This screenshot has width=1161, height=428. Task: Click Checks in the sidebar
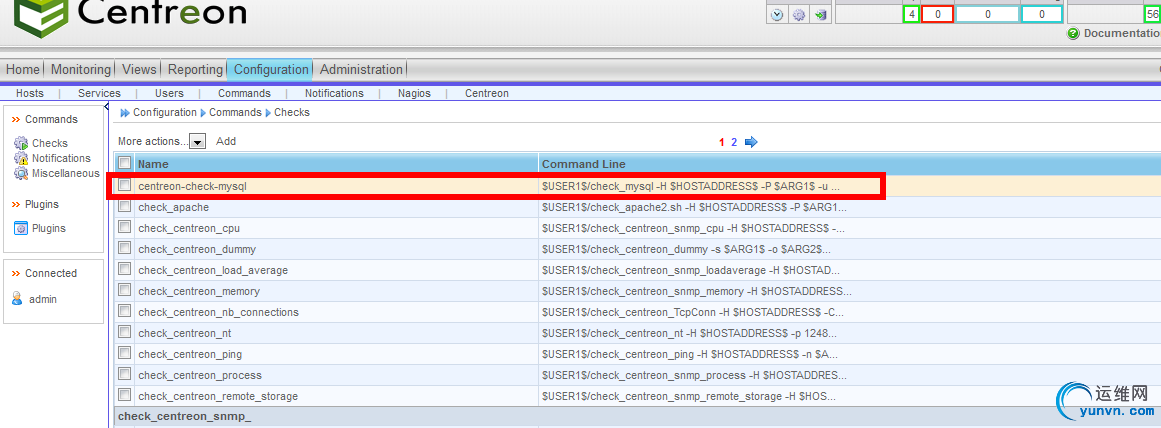[50, 143]
